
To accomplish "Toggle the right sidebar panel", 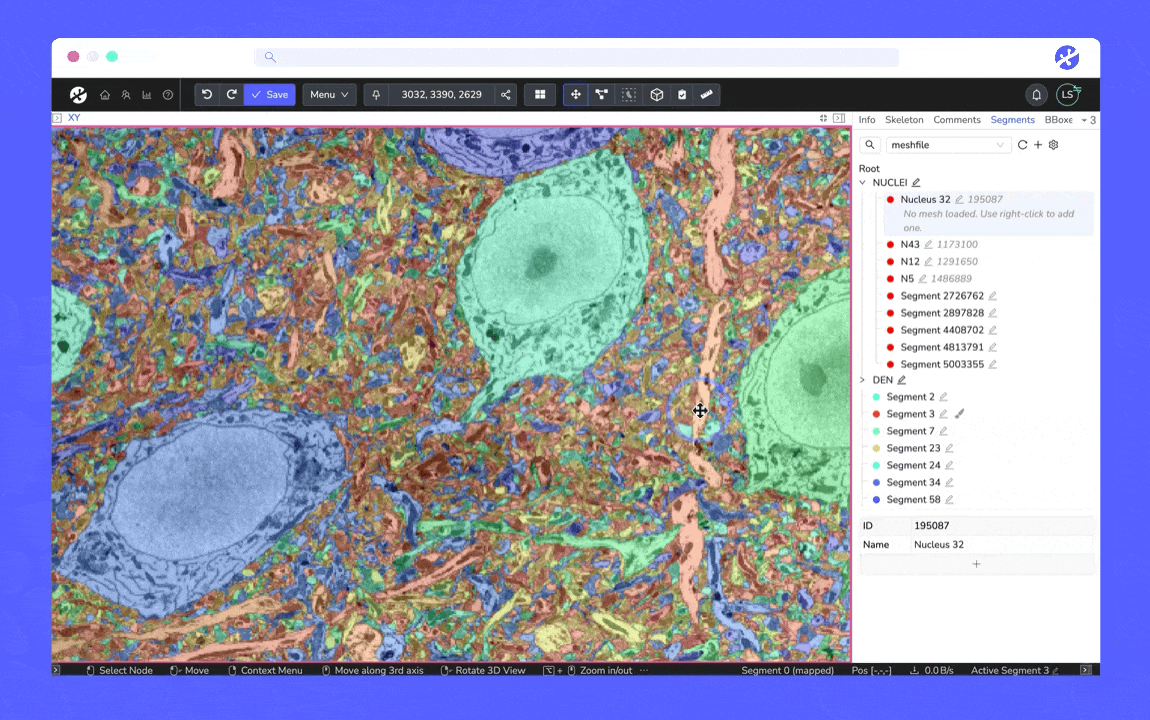I will pos(838,118).
